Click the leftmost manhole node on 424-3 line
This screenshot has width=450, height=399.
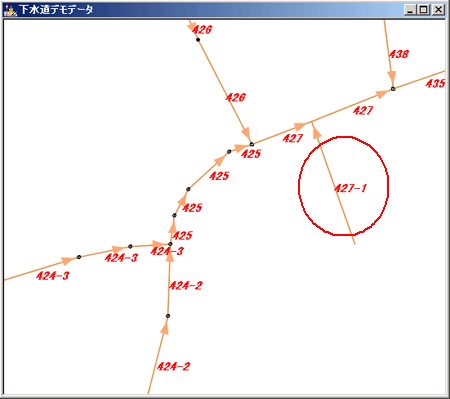tap(79, 257)
